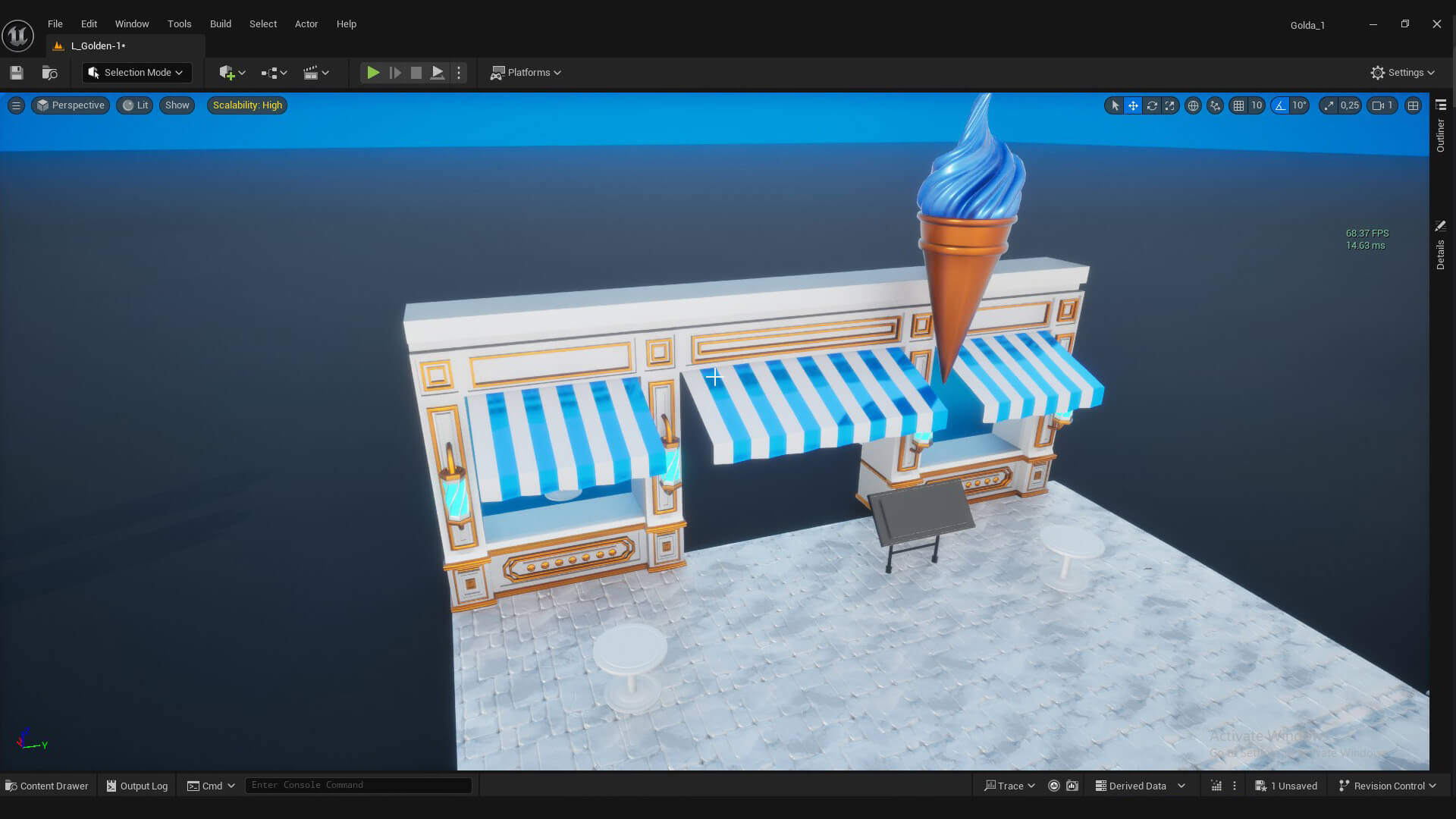Toggle world space transform globe icon

coord(1193,105)
